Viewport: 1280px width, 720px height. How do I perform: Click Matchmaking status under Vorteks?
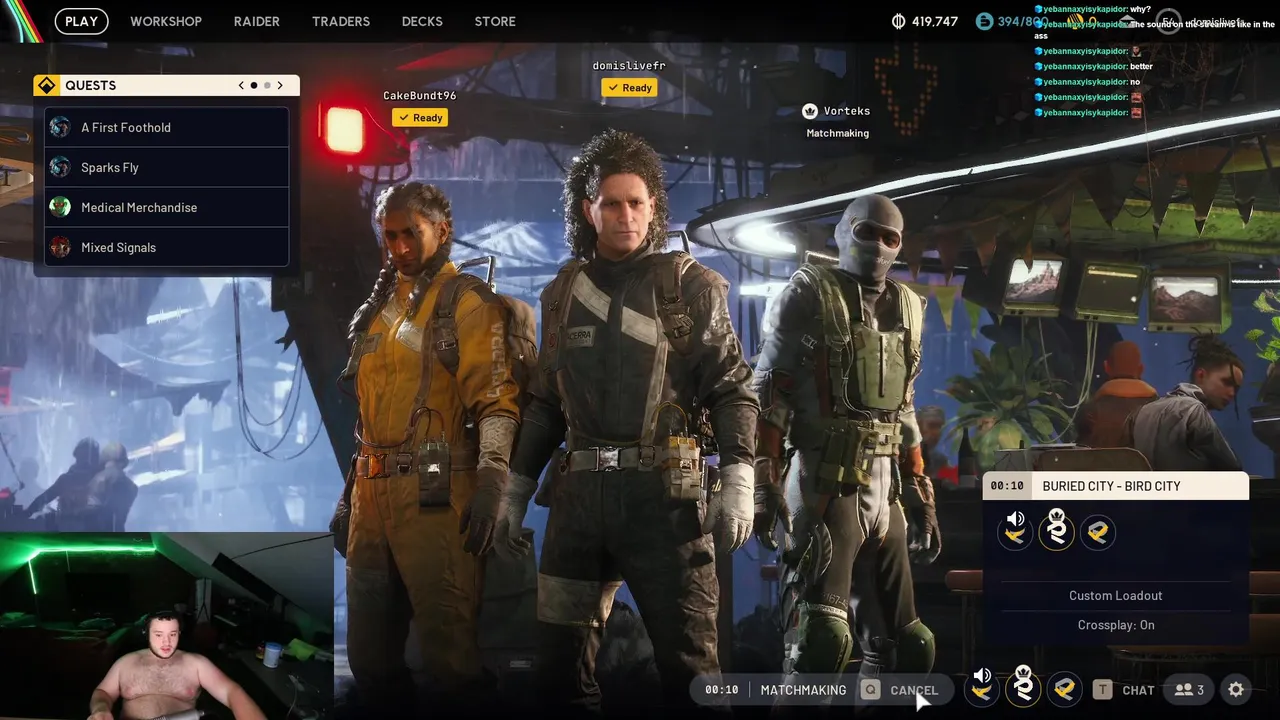(x=838, y=133)
